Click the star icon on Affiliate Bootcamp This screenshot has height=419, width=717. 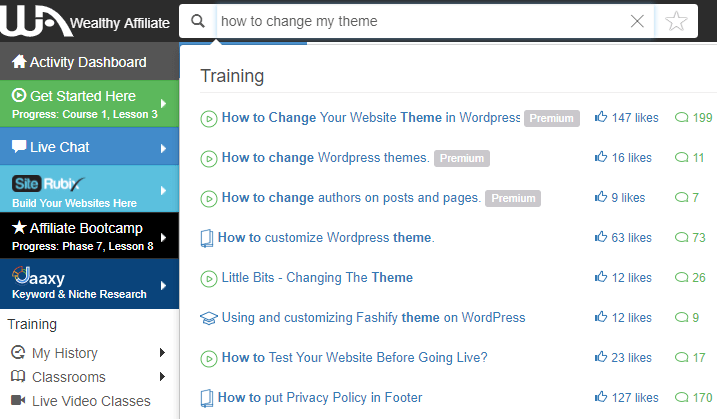[19, 227]
